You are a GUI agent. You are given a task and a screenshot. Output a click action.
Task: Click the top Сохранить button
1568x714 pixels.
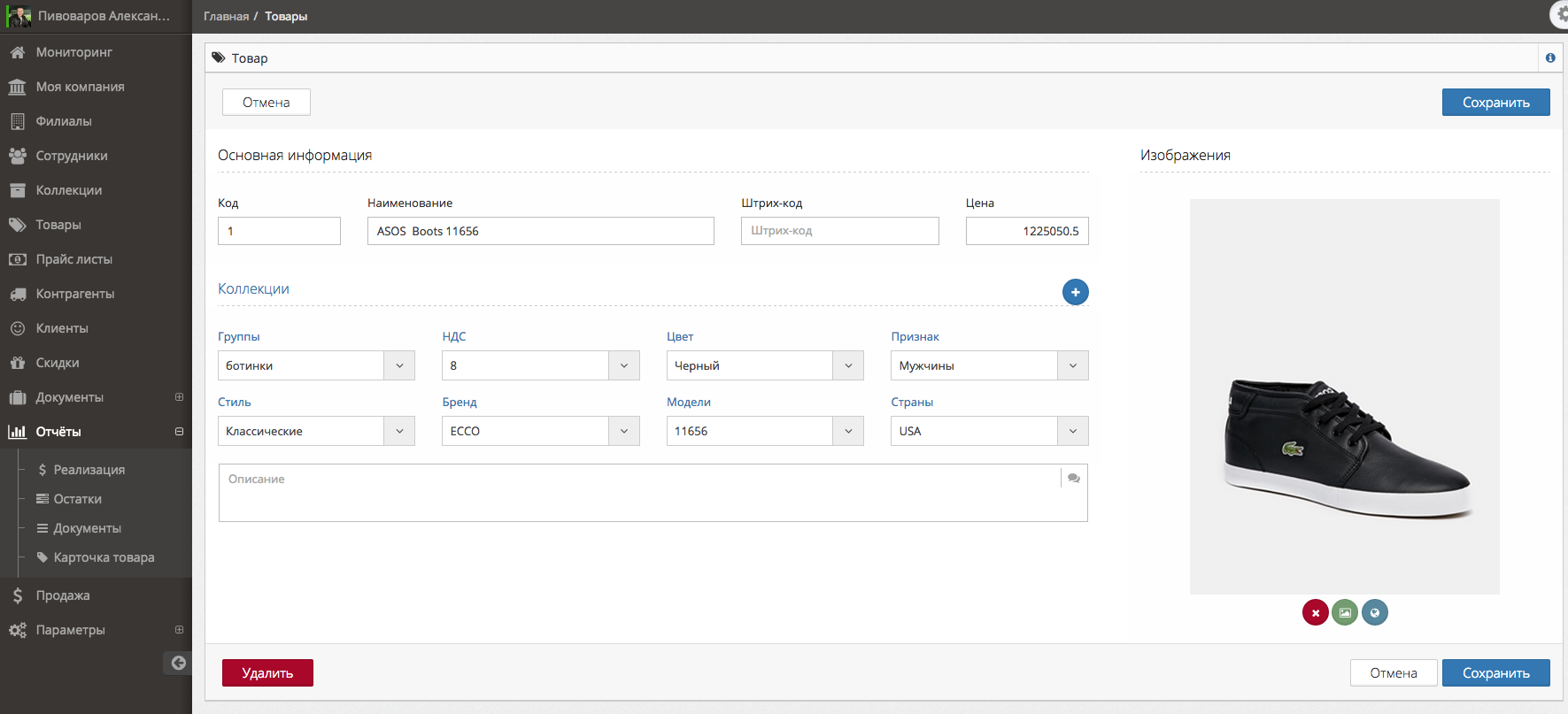(1495, 103)
